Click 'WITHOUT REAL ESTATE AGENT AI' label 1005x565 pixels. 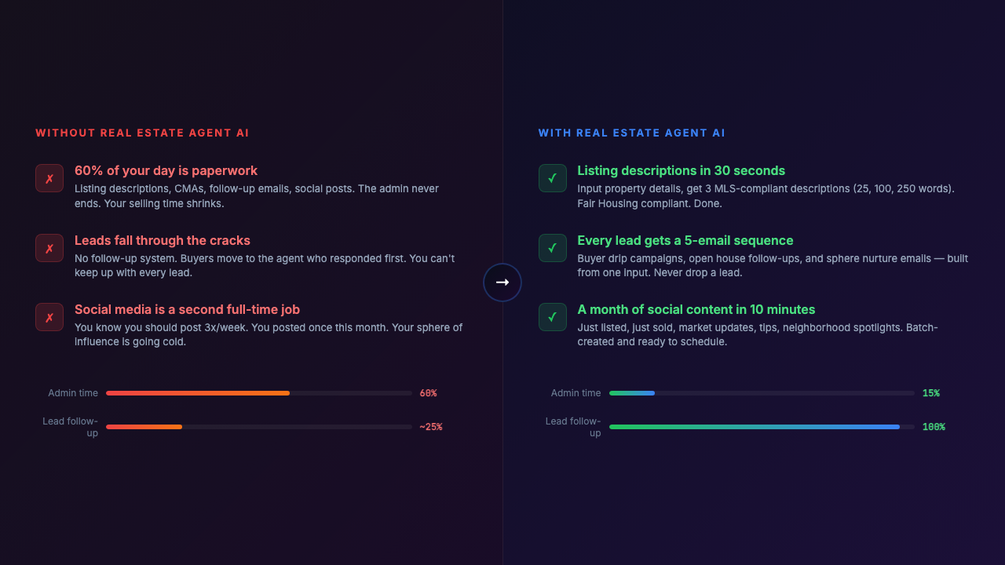click(142, 133)
